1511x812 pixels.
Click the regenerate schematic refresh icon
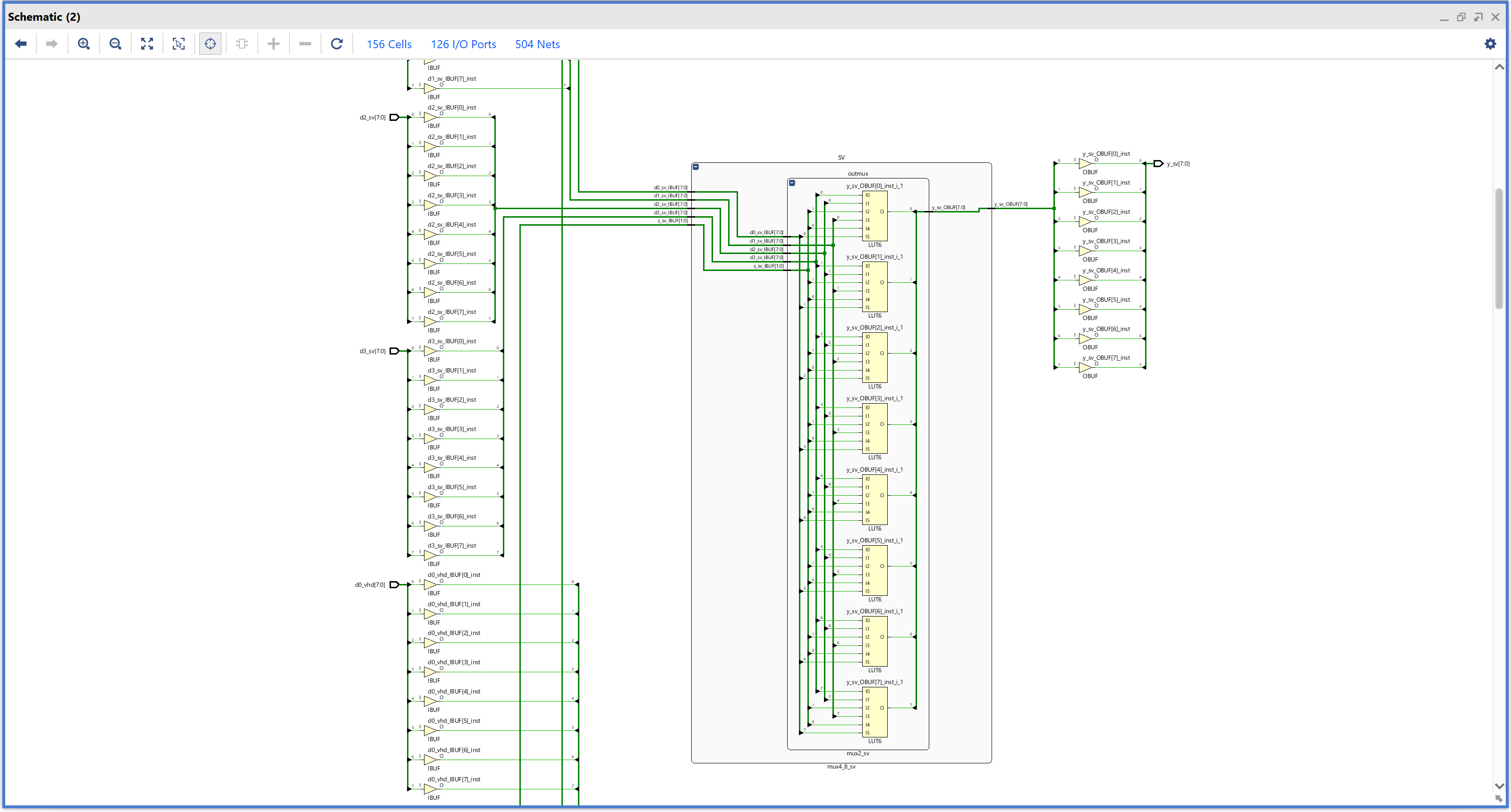coord(337,44)
